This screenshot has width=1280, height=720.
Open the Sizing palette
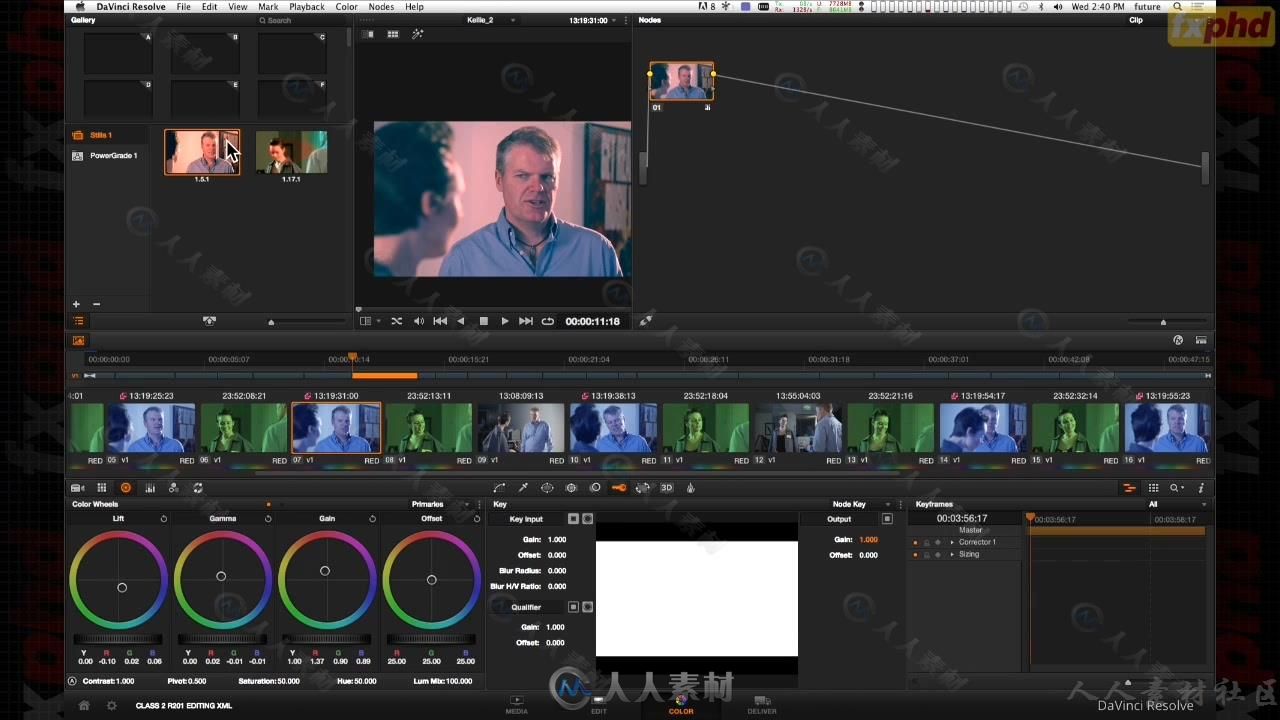[x=643, y=488]
